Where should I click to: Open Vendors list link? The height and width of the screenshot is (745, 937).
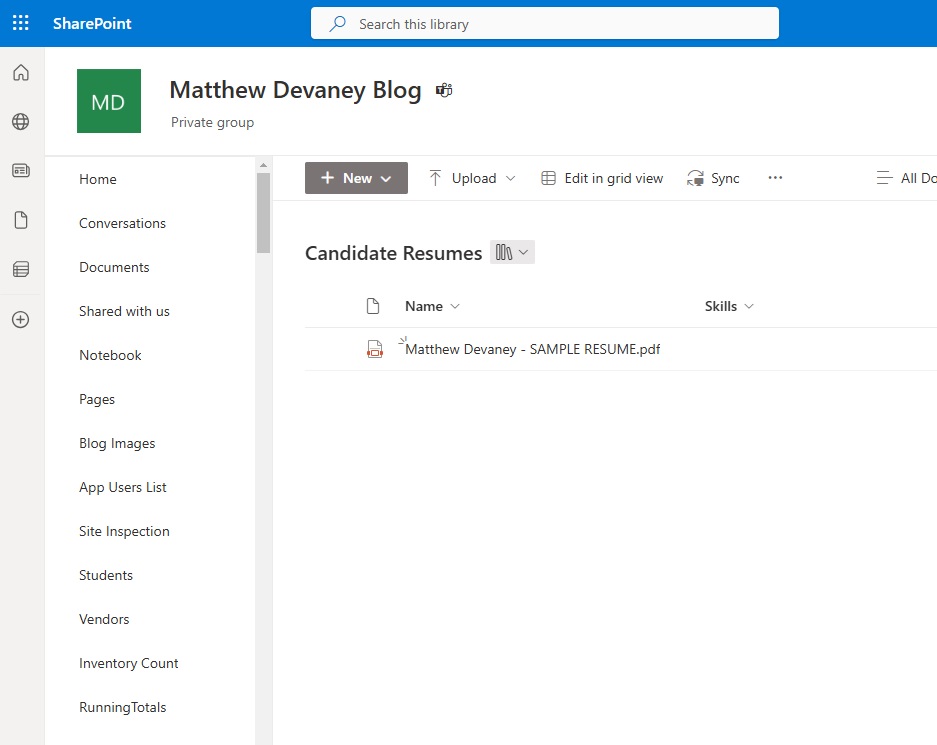tap(104, 619)
